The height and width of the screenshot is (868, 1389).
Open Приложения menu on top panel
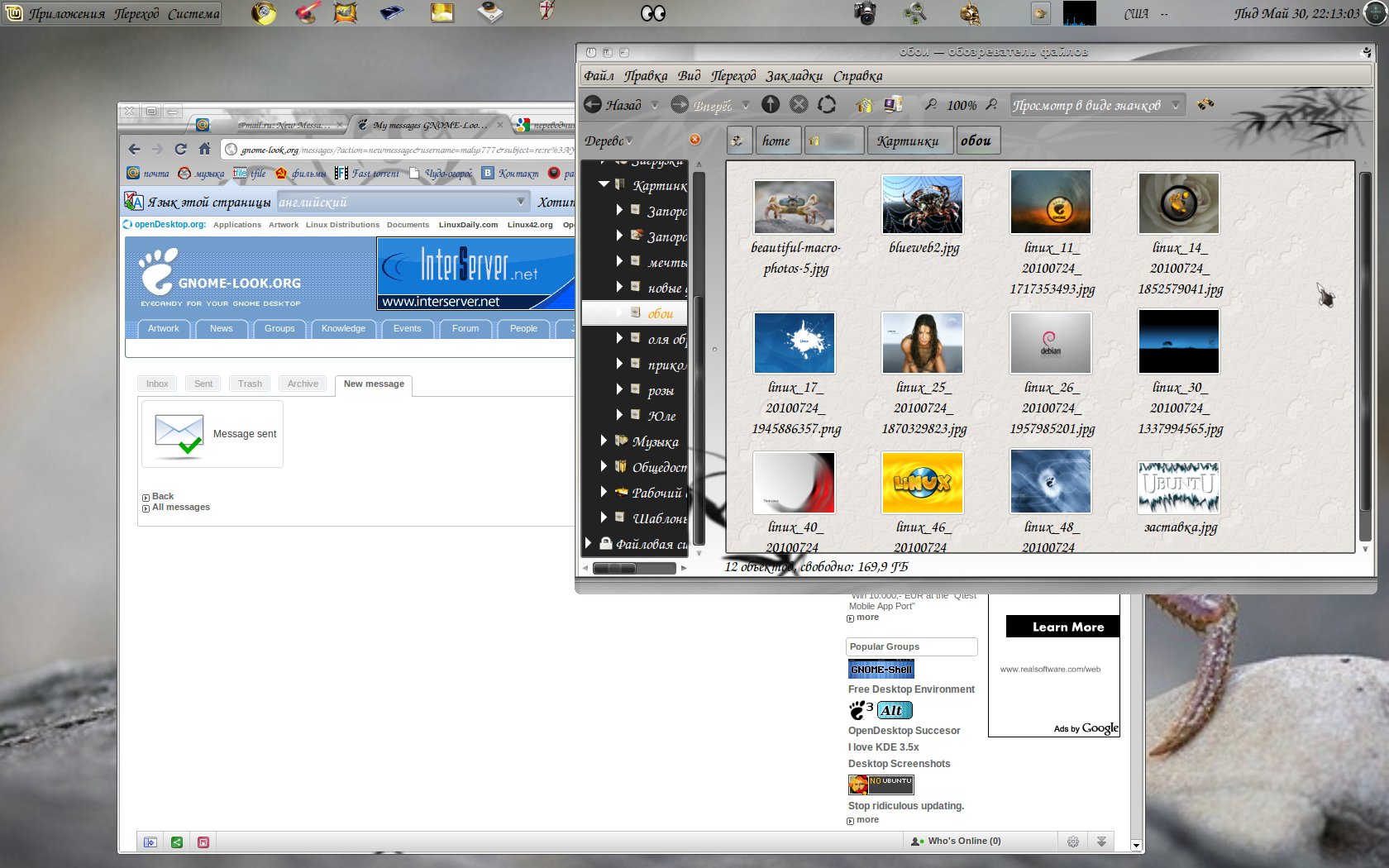tap(67, 13)
